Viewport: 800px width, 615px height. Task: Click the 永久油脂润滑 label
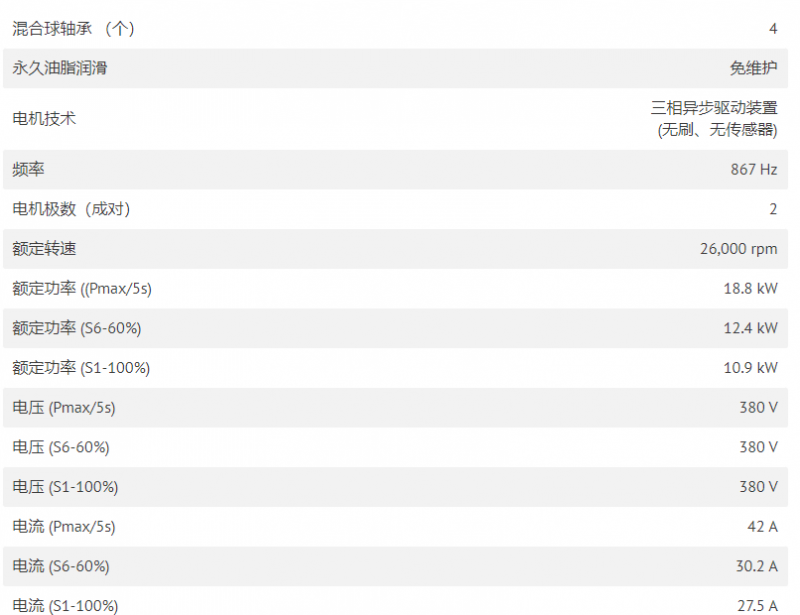click(60, 68)
